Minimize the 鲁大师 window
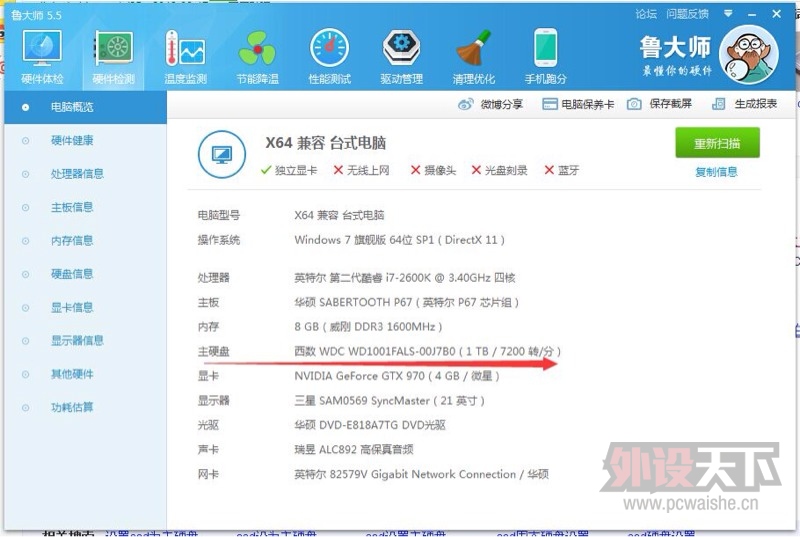This screenshot has height=537, width=800. click(752, 14)
